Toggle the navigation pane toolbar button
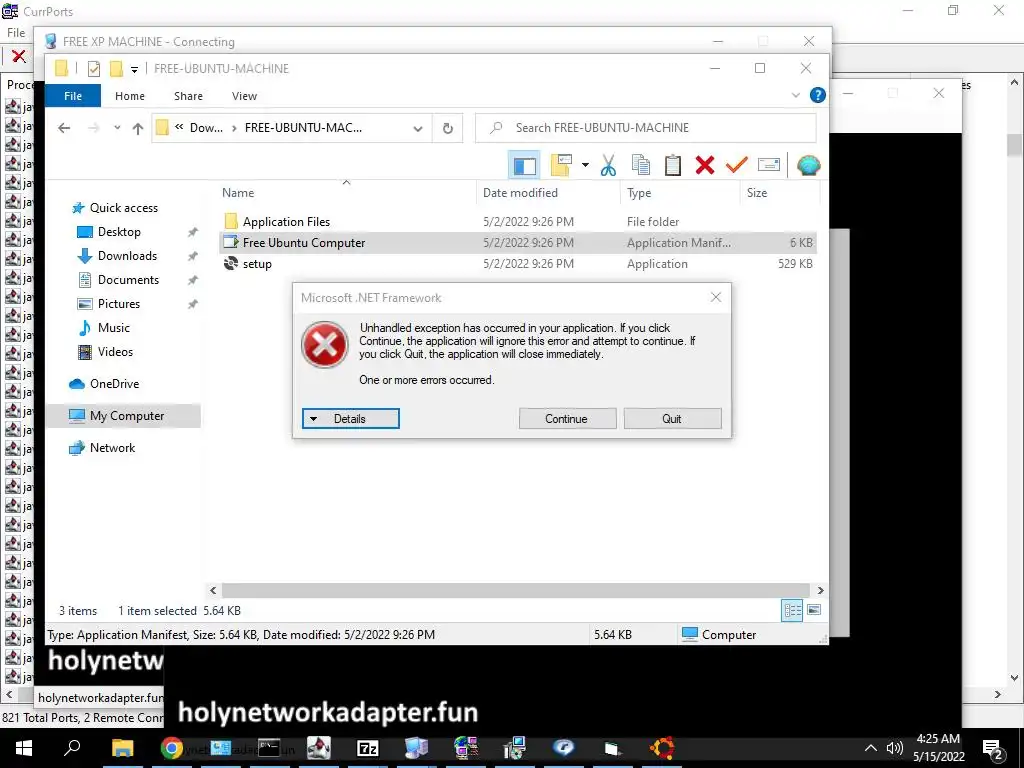This screenshot has width=1024, height=768. point(524,165)
